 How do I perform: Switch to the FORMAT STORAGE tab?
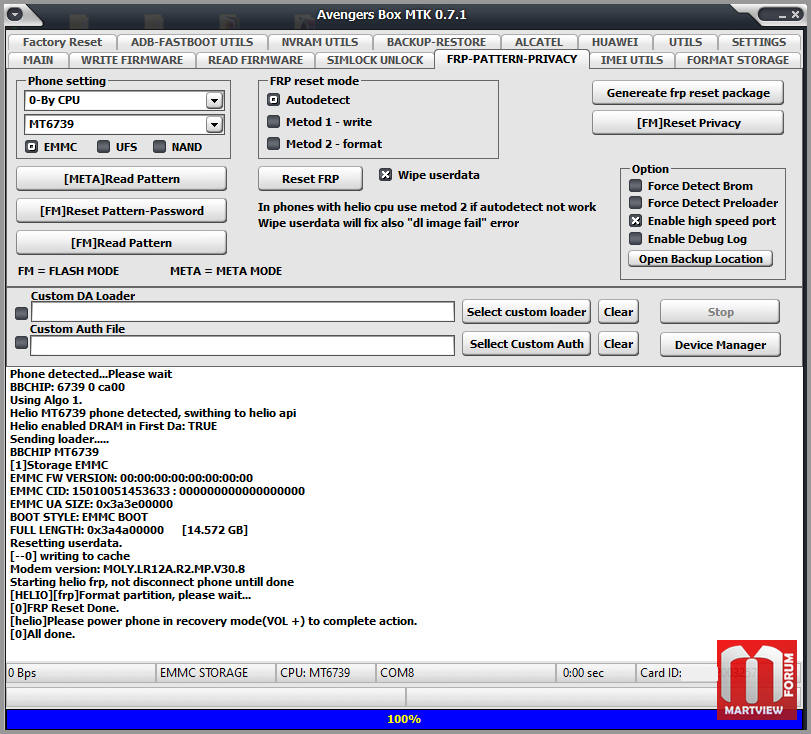tap(738, 60)
